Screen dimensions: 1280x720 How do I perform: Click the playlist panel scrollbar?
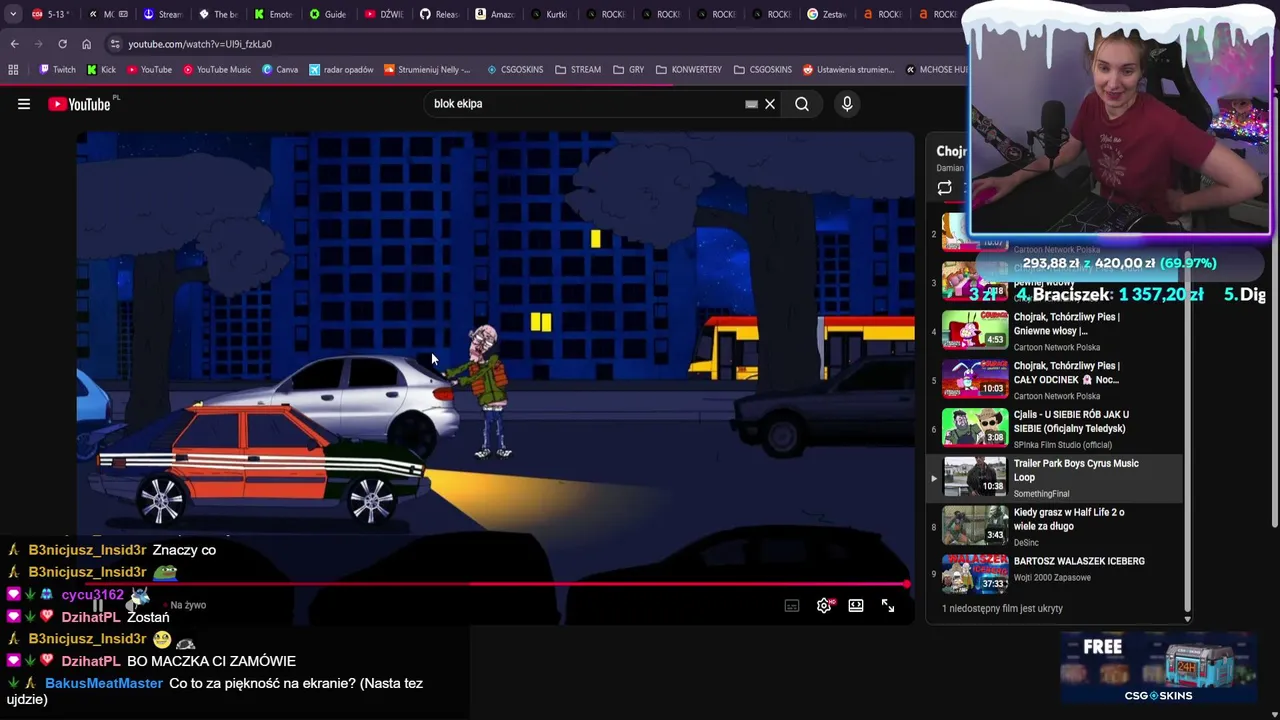point(1188,430)
